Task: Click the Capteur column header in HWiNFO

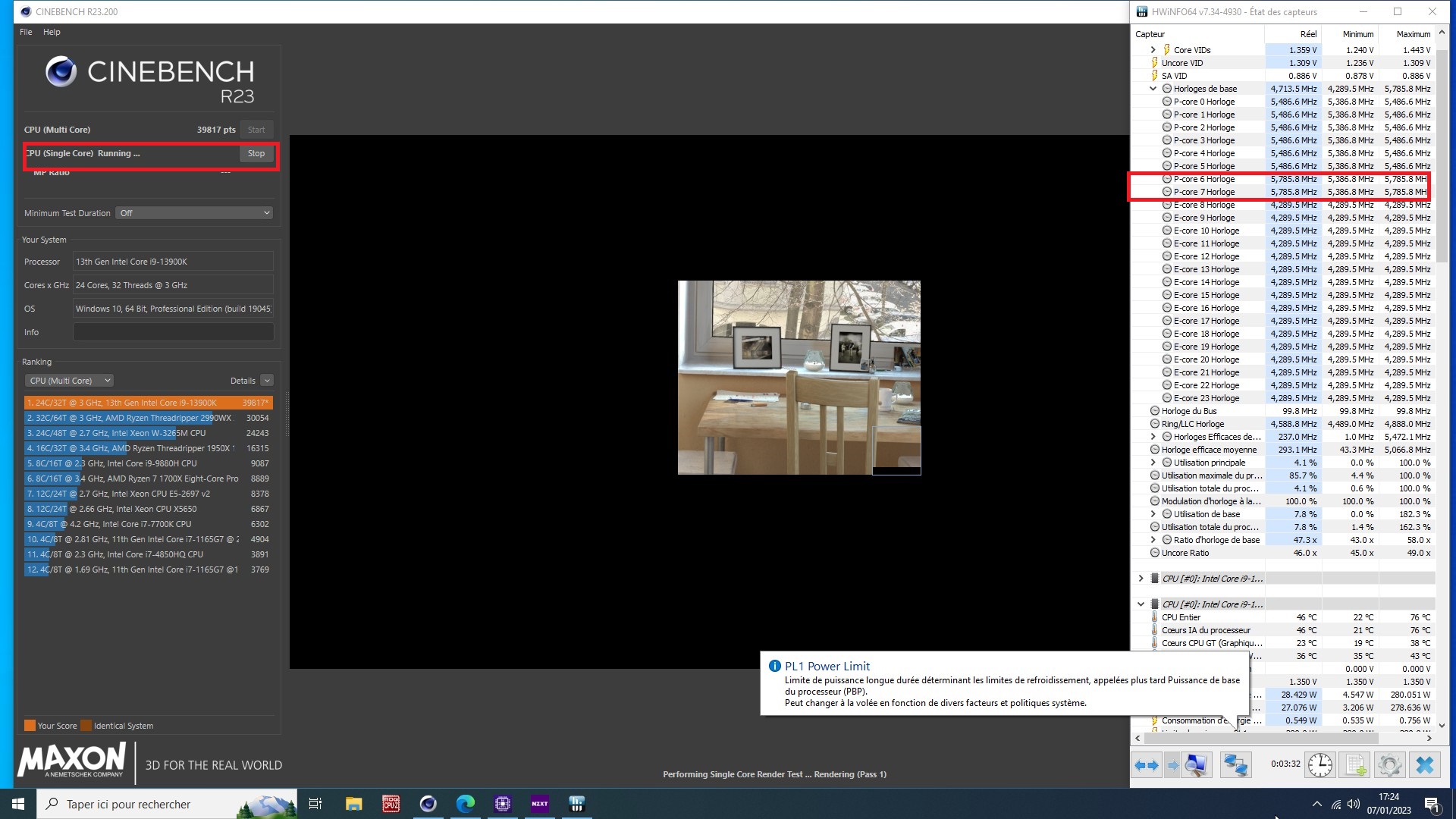Action: (x=1198, y=34)
